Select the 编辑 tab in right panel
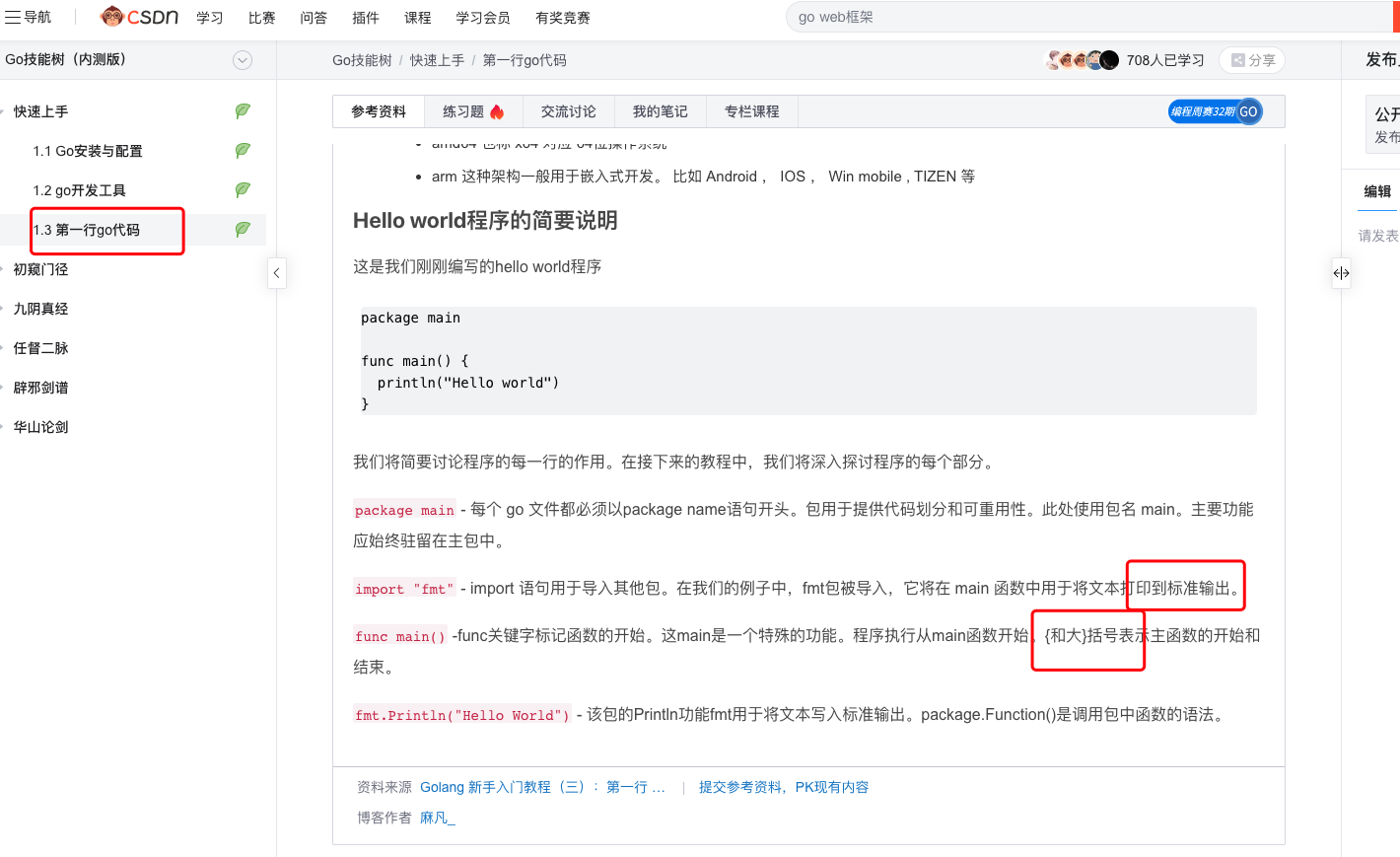The image size is (1400, 857). point(1377,191)
